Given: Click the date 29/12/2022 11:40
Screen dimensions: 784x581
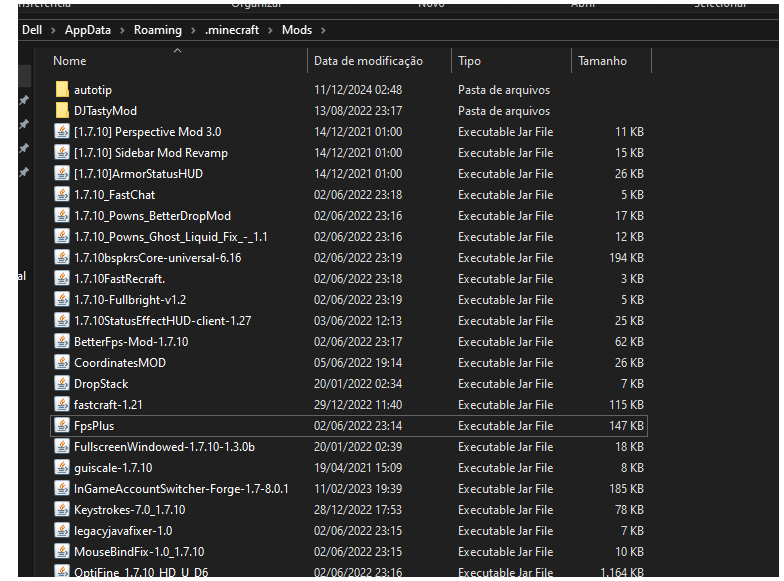Looking at the screenshot, I should (358, 405).
